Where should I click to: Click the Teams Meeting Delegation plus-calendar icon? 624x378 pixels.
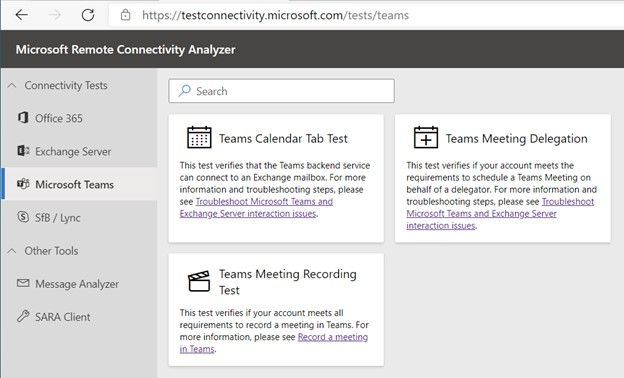[x=426, y=137]
